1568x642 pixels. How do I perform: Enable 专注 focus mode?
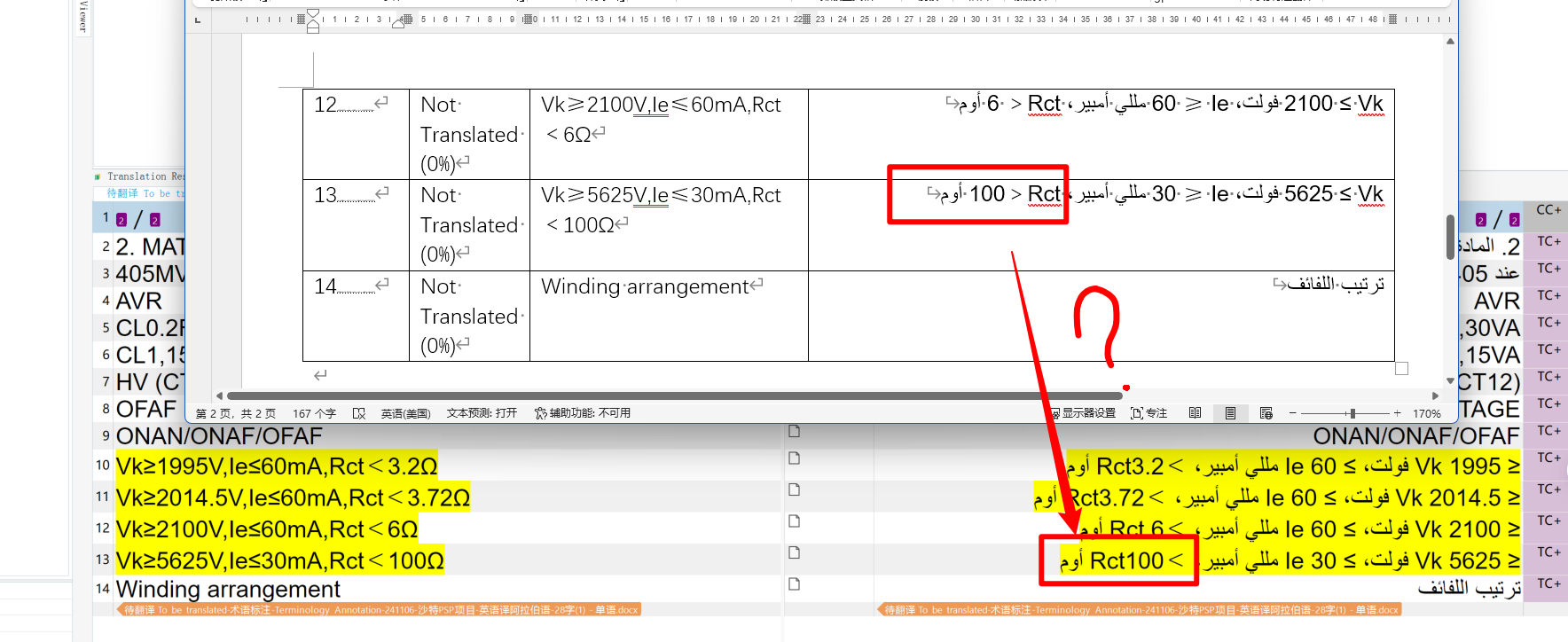click(x=1149, y=413)
